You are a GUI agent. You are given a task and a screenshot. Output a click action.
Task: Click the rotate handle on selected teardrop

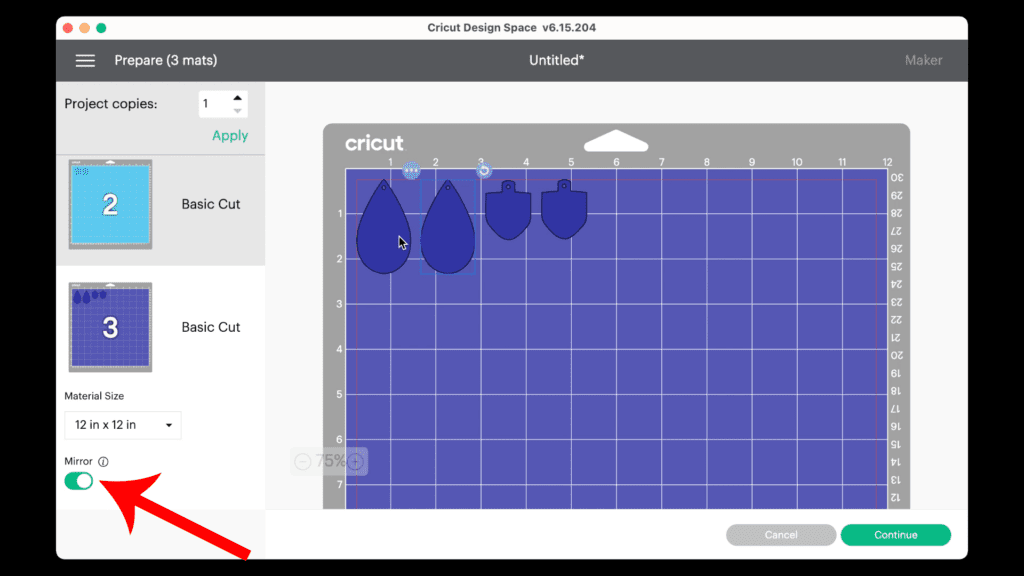pyautogui.click(x=483, y=170)
